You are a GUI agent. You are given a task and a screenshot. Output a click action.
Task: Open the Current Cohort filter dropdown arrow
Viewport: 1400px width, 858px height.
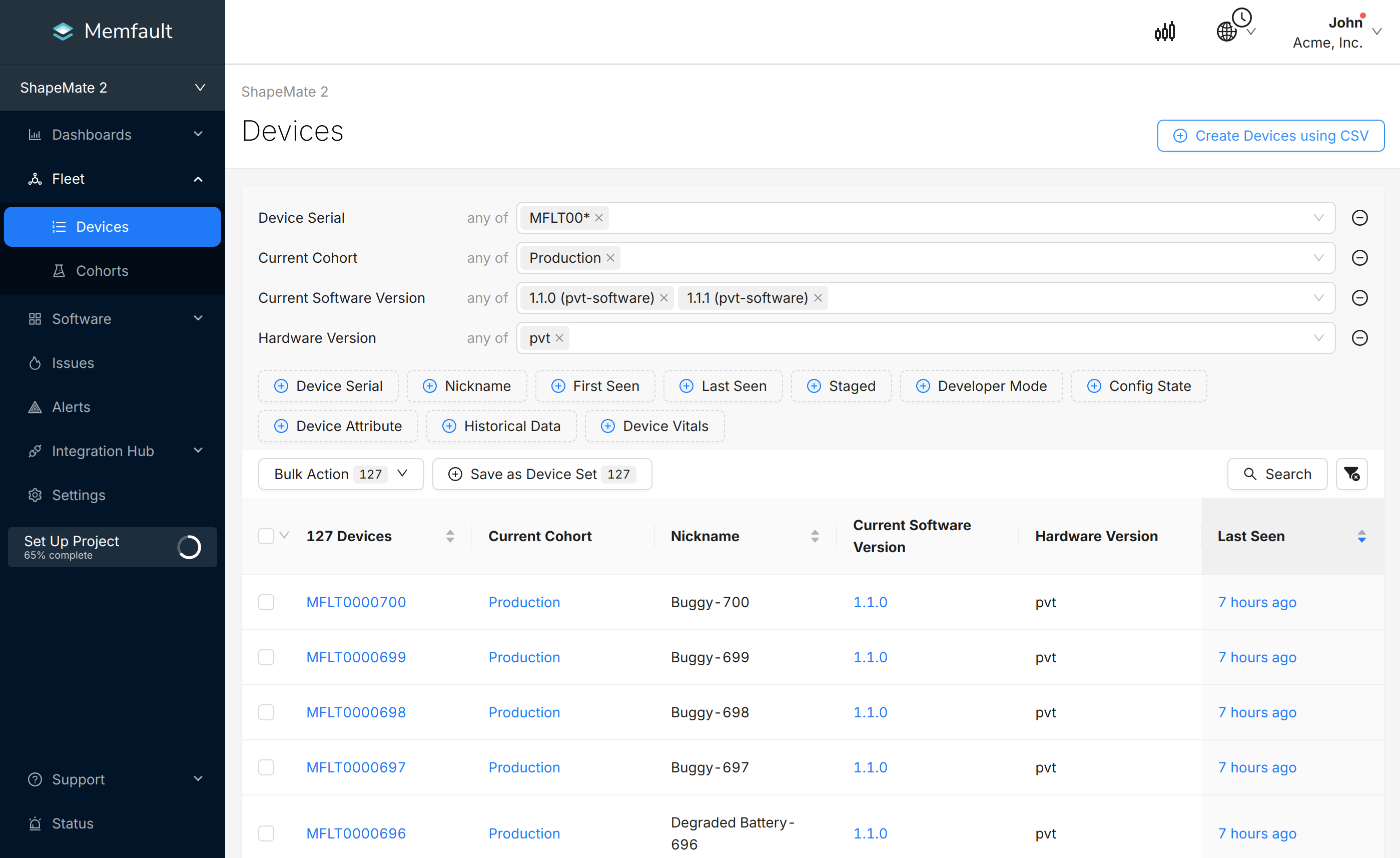[x=1318, y=258]
